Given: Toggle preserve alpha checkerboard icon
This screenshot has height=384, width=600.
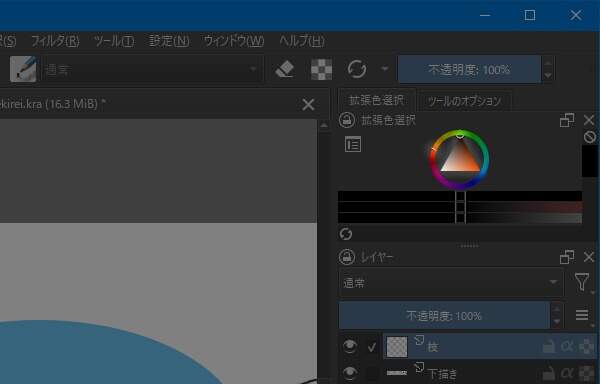Looking at the screenshot, I should pos(321,69).
